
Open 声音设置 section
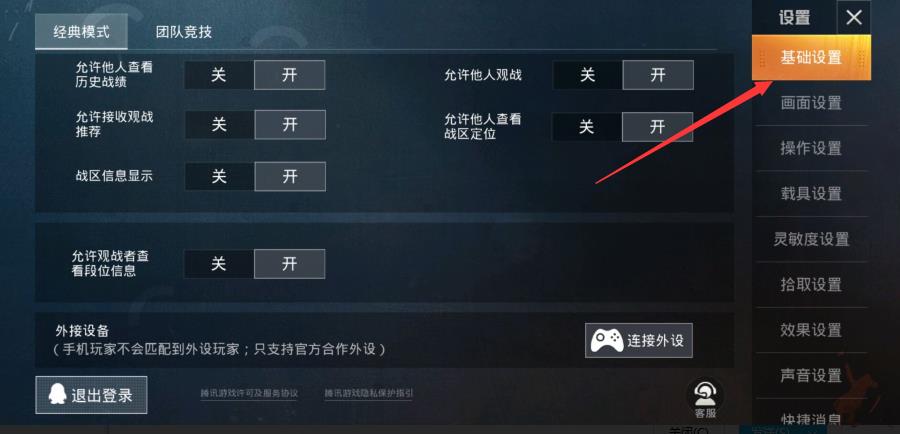811,375
